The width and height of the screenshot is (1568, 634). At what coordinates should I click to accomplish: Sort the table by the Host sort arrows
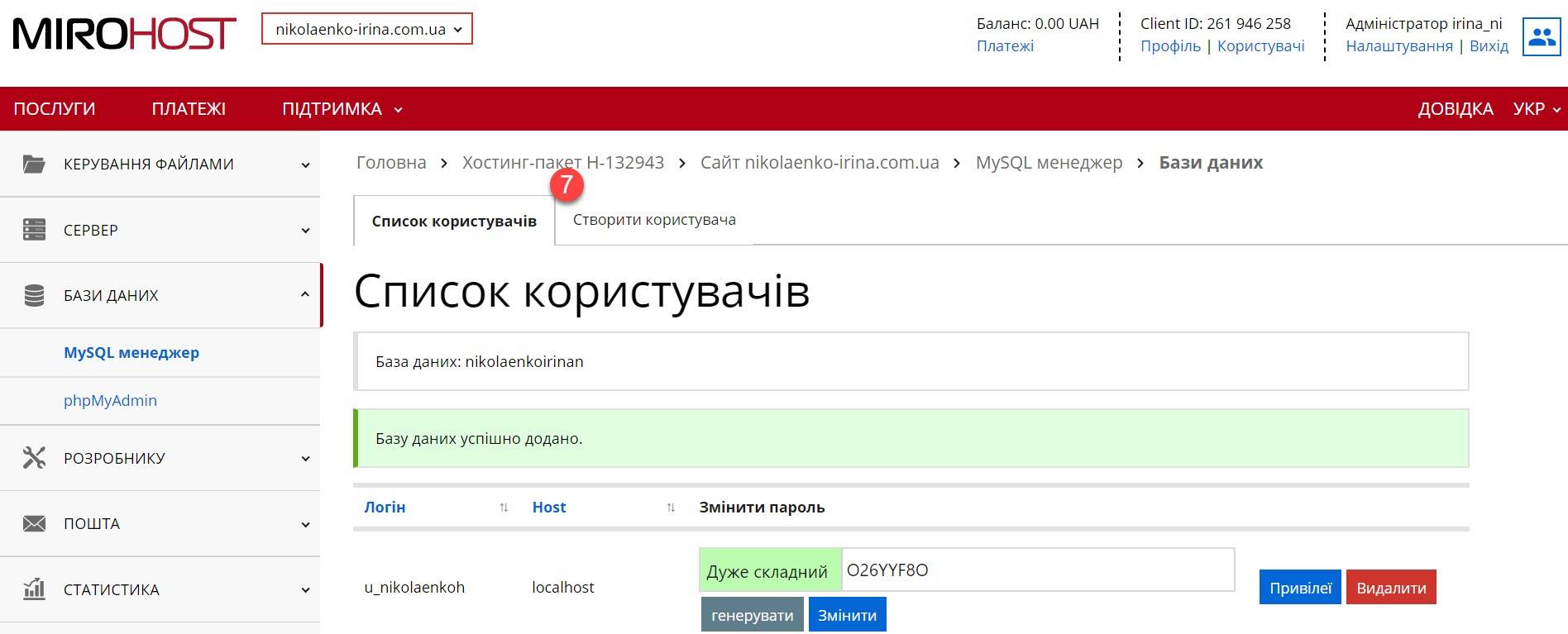pyautogui.click(x=671, y=508)
